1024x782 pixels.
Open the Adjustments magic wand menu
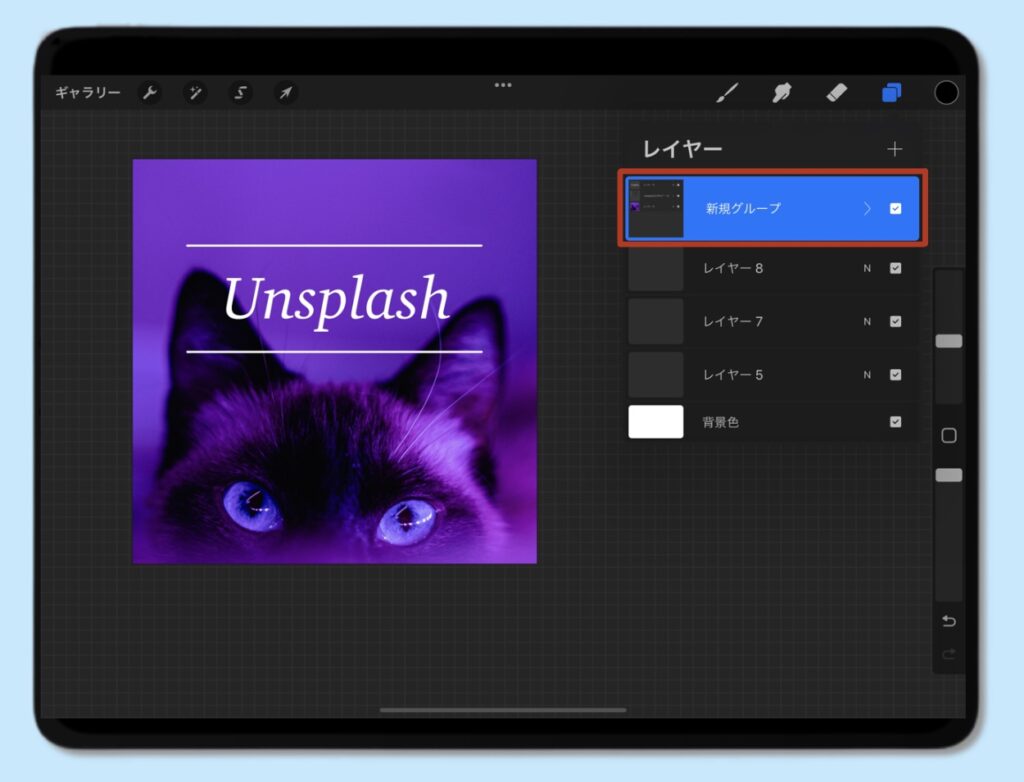point(195,93)
